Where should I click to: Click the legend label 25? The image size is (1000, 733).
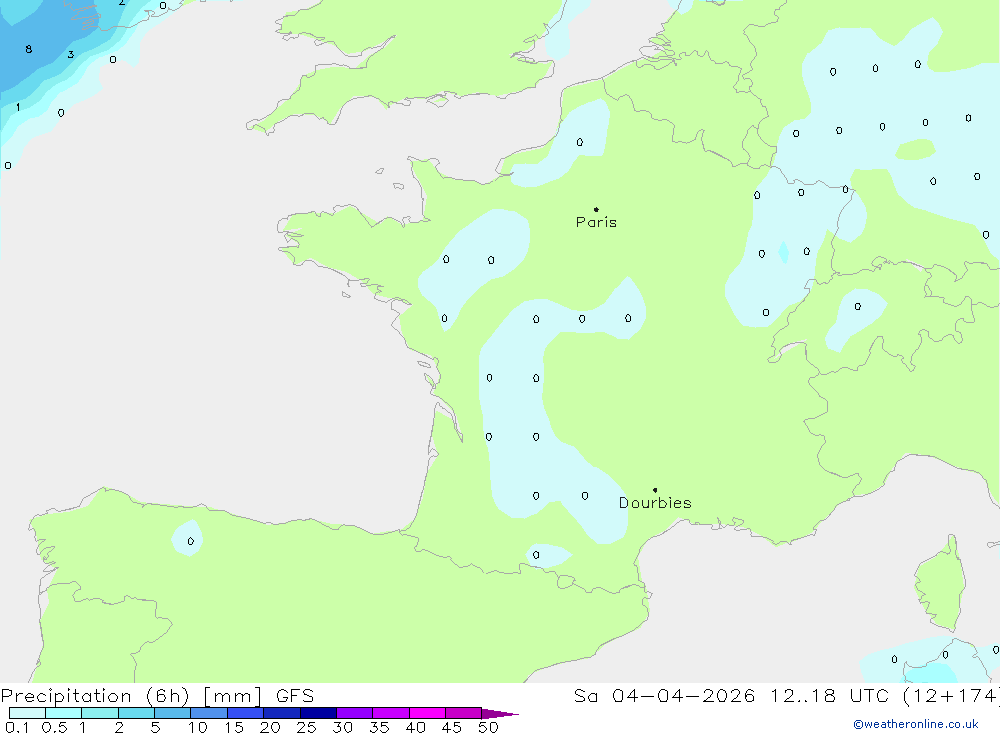tap(307, 727)
